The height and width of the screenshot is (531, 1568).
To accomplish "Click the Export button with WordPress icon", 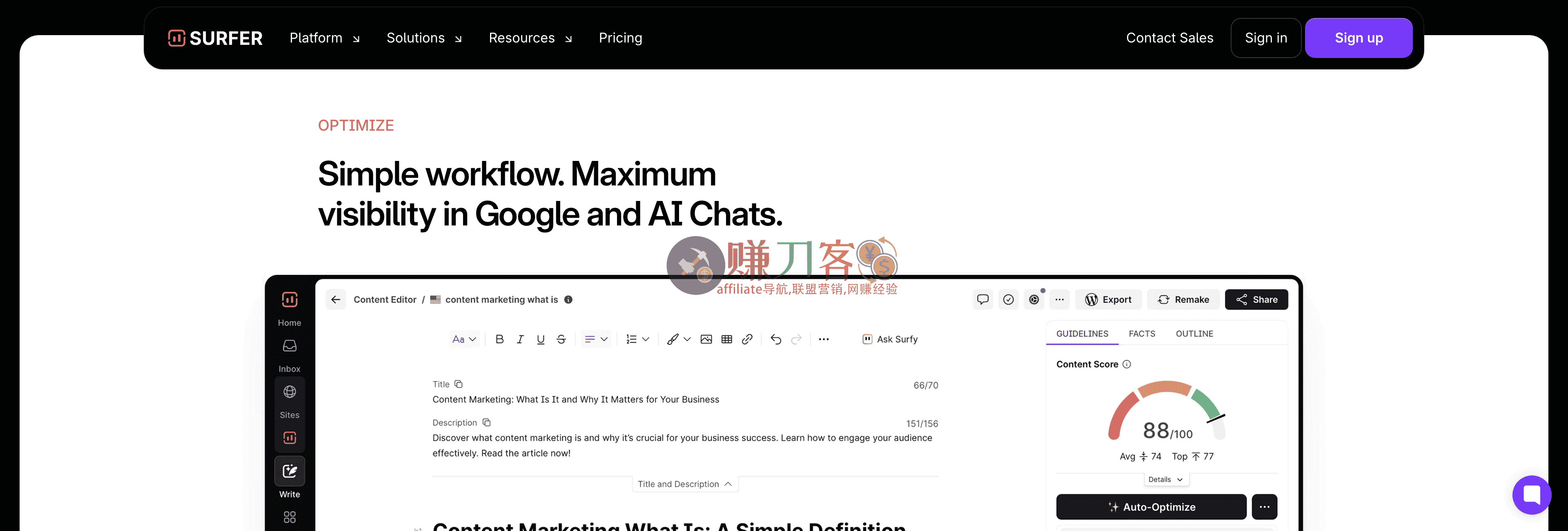I will pos(1109,299).
